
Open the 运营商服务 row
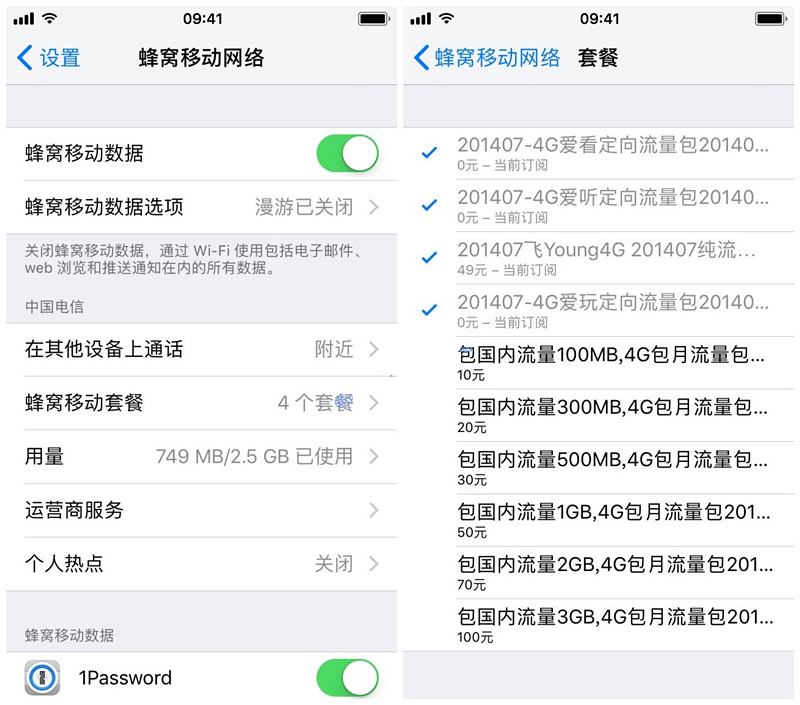pos(202,510)
